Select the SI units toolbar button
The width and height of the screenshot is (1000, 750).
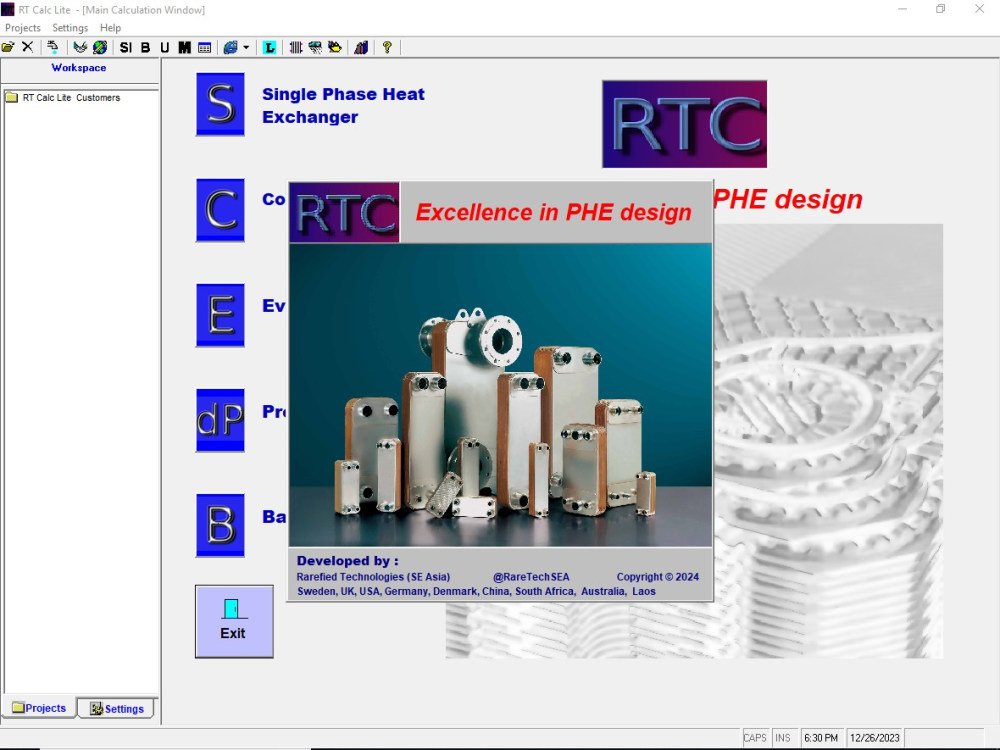pyautogui.click(x=126, y=47)
